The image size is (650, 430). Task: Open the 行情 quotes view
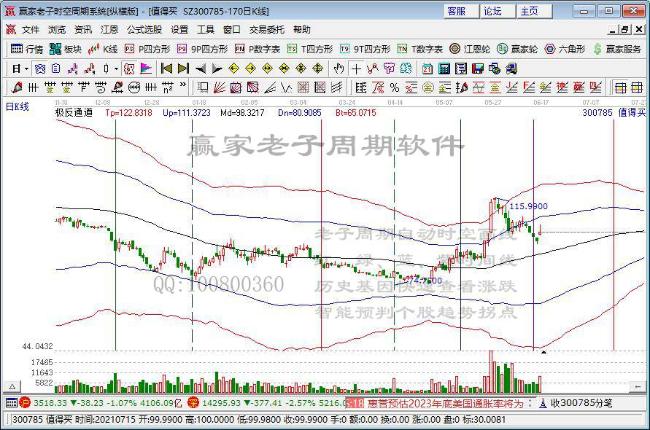coord(27,49)
